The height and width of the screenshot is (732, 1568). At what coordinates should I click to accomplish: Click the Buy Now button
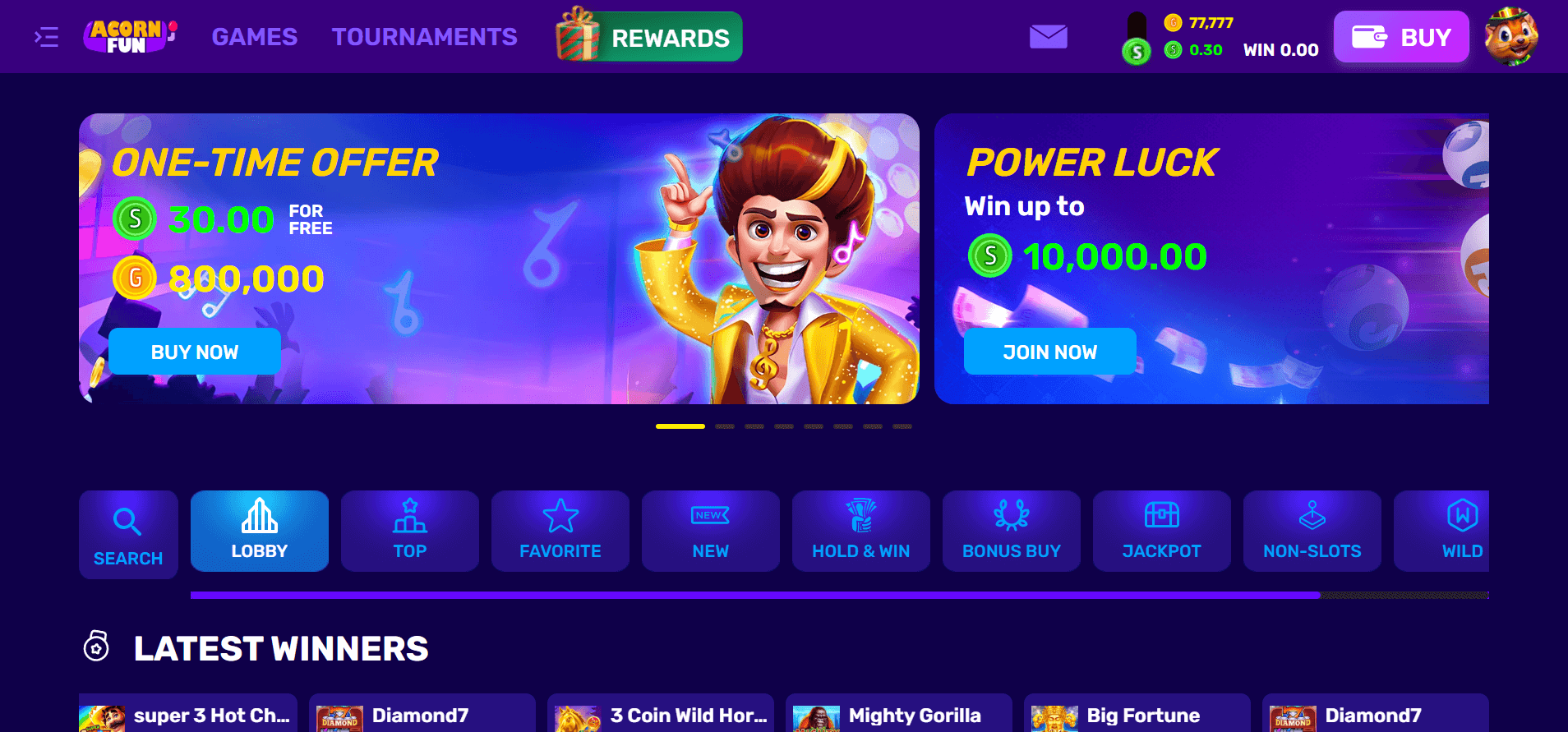point(195,352)
